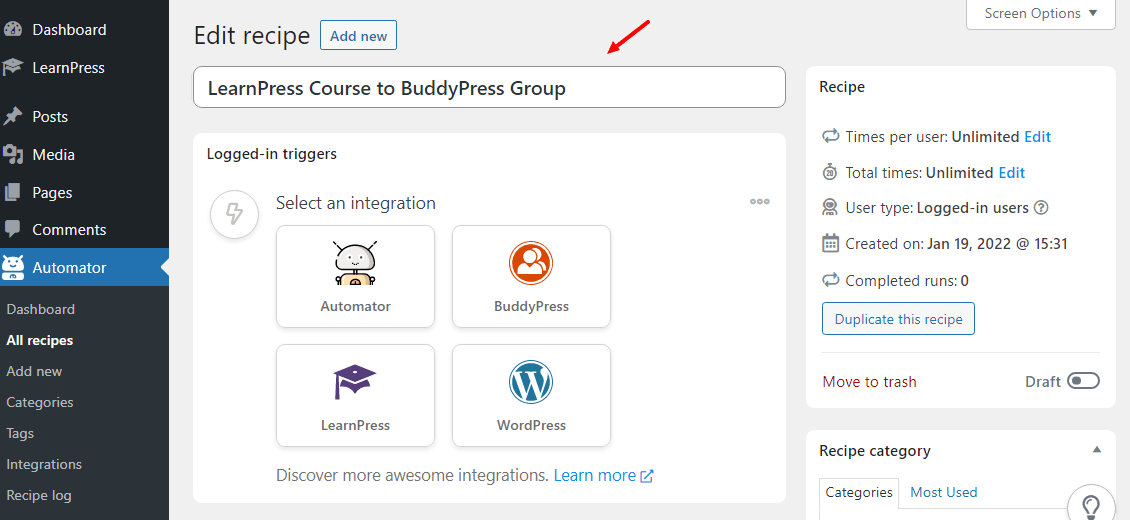
Task: Select the BuddyPress integration card
Action: coord(531,277)
